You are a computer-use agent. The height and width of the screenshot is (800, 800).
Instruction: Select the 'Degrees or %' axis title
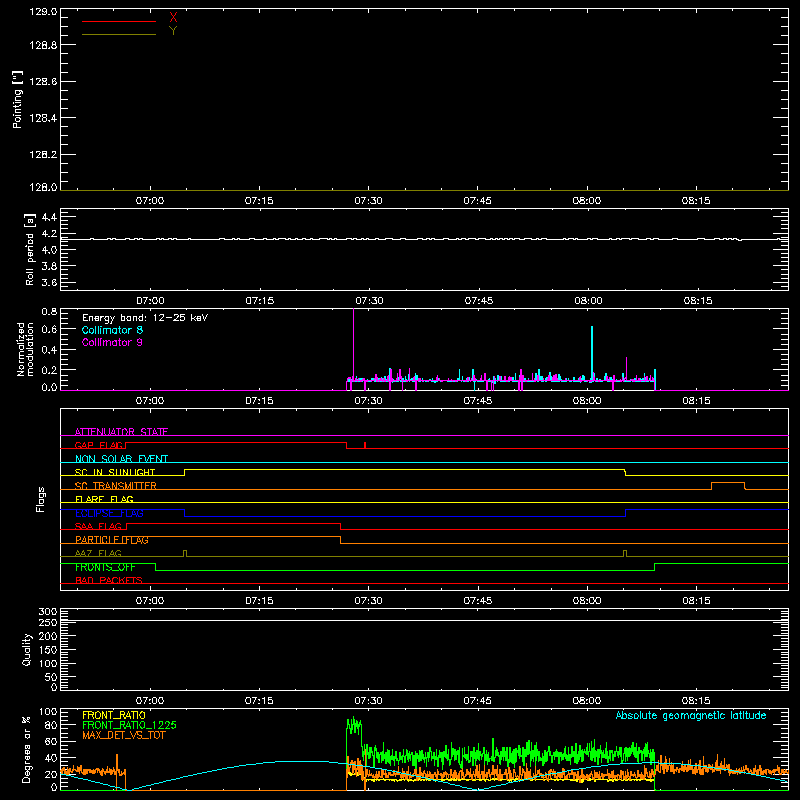tap(27, 749)
